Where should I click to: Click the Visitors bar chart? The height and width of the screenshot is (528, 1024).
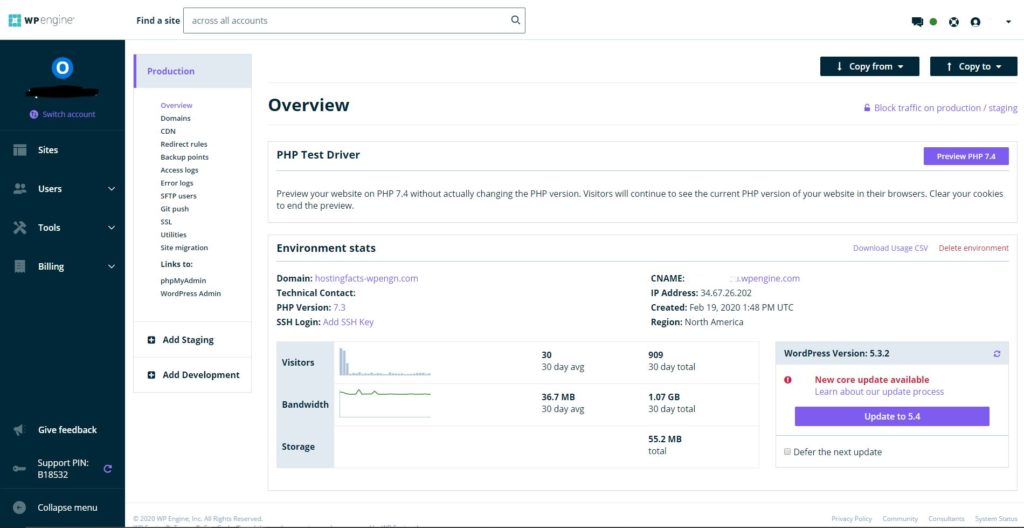(385, 362)
